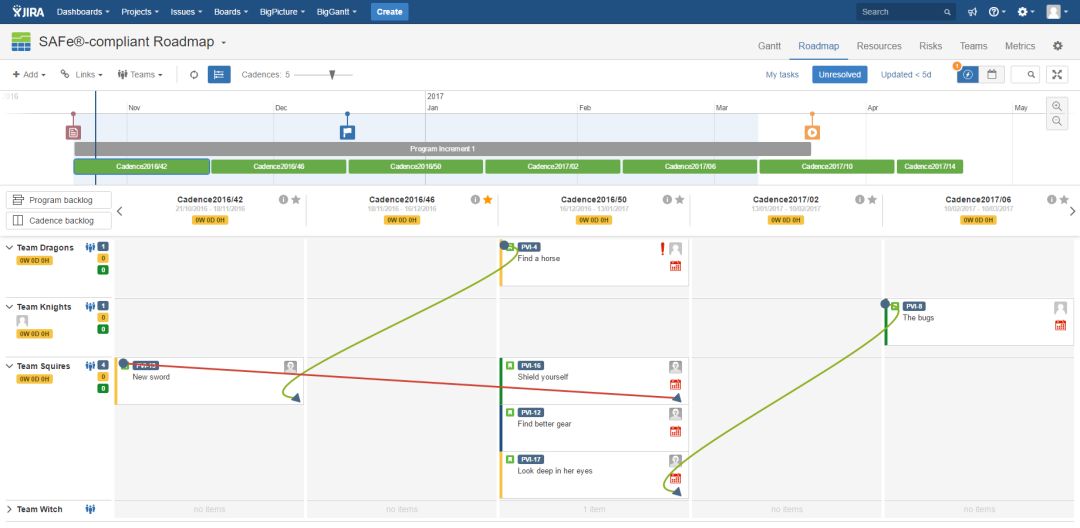The width and height of the screenshot is (1080, 528).
Task: Open the Add dropdown
Action: tap(30, 74)
